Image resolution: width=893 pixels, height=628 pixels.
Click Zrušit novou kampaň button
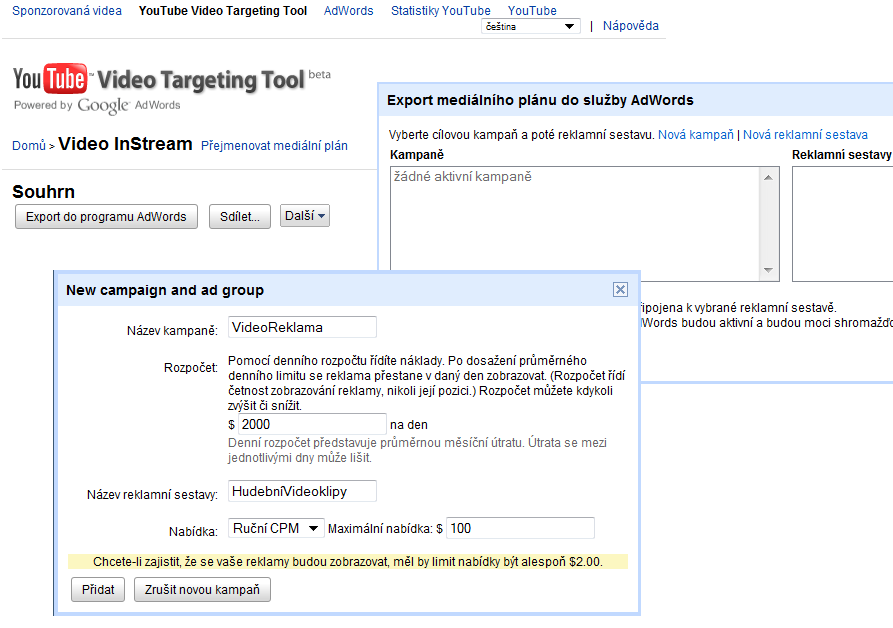click(x=202, y=590)
